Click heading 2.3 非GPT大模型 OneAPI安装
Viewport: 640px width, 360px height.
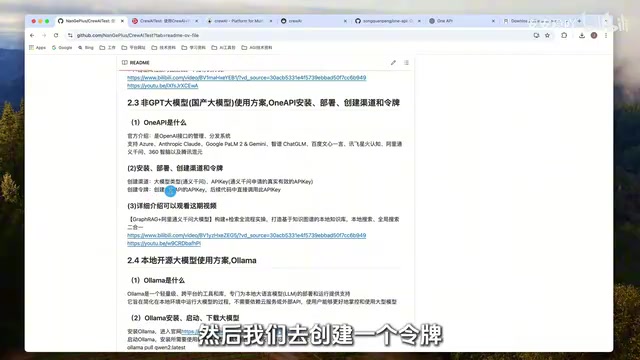click(x=263, y=103)
